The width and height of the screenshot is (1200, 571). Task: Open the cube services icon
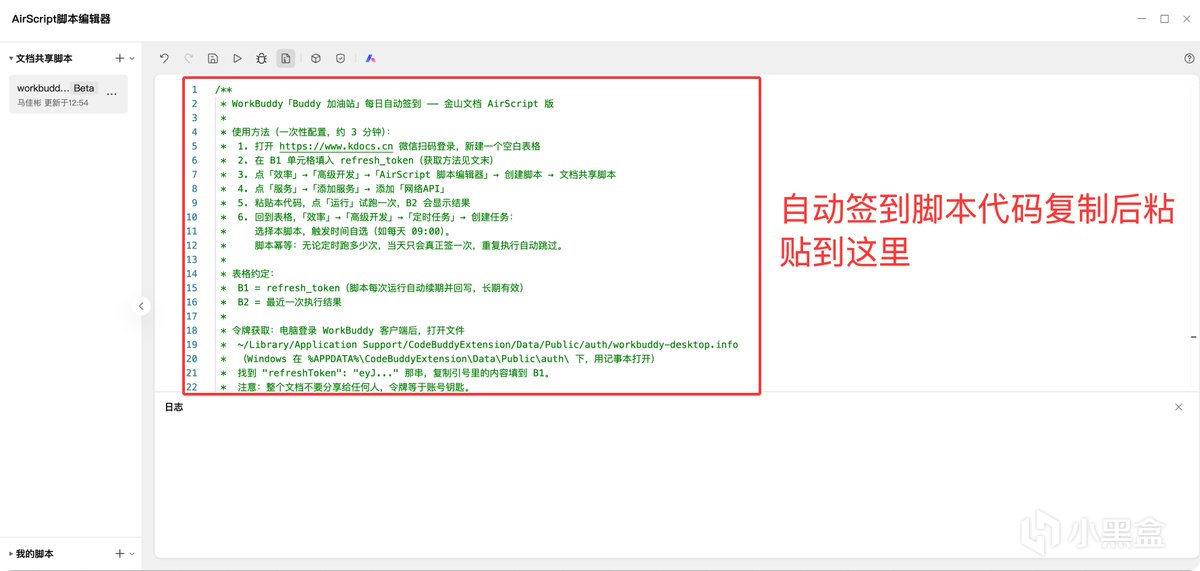pos(315,59)
